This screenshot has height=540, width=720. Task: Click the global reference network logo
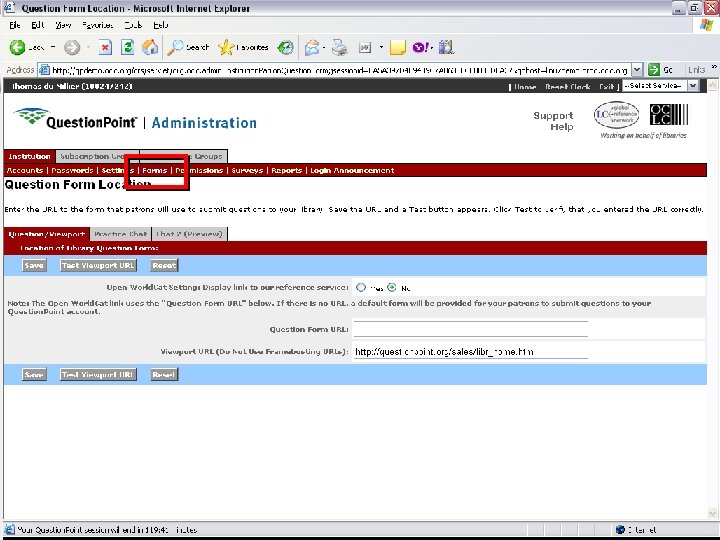tap(616, 114)
